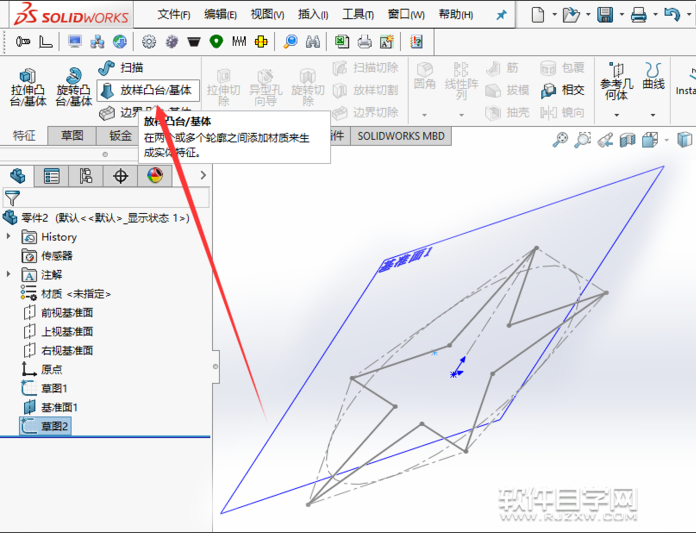Expand the save options dropdown arrow
This screenshot has width=696, height=533.
pos(622,15)
